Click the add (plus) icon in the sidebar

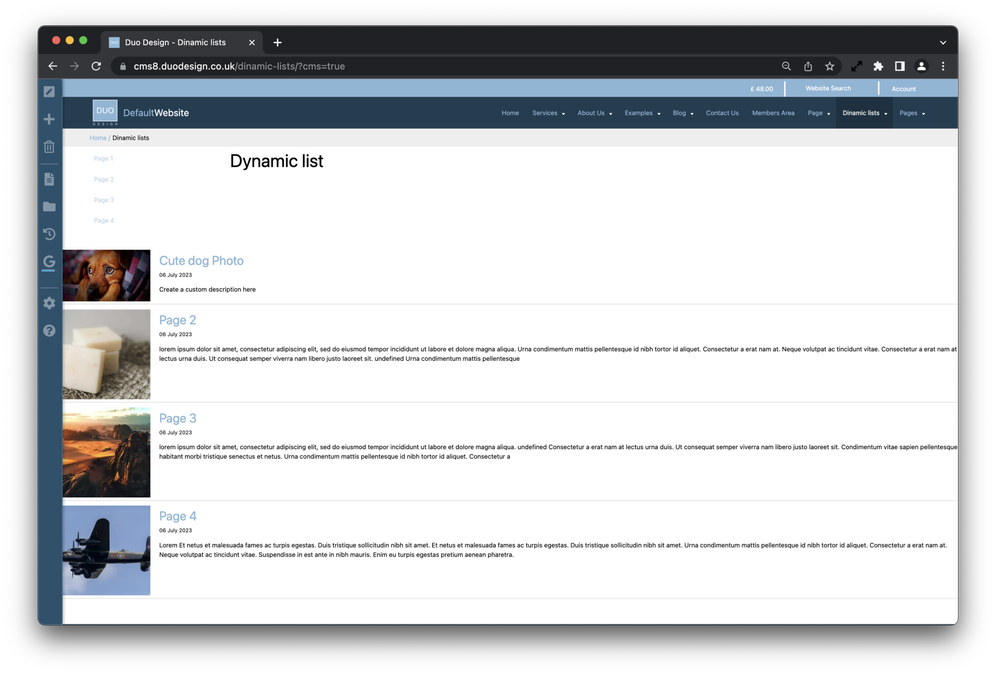[48, 118]
